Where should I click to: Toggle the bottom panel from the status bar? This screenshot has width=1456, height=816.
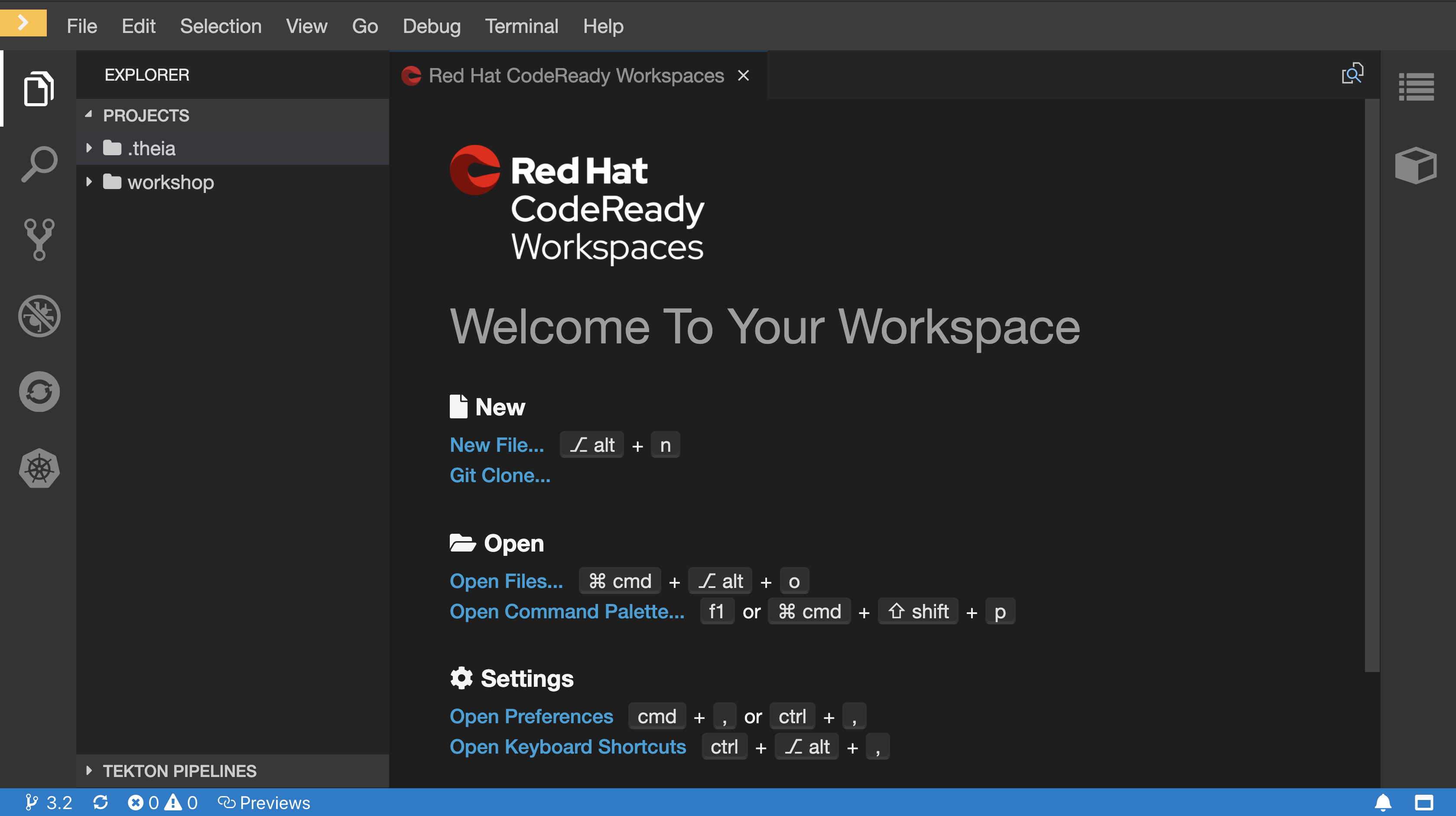click(1425, 803)
